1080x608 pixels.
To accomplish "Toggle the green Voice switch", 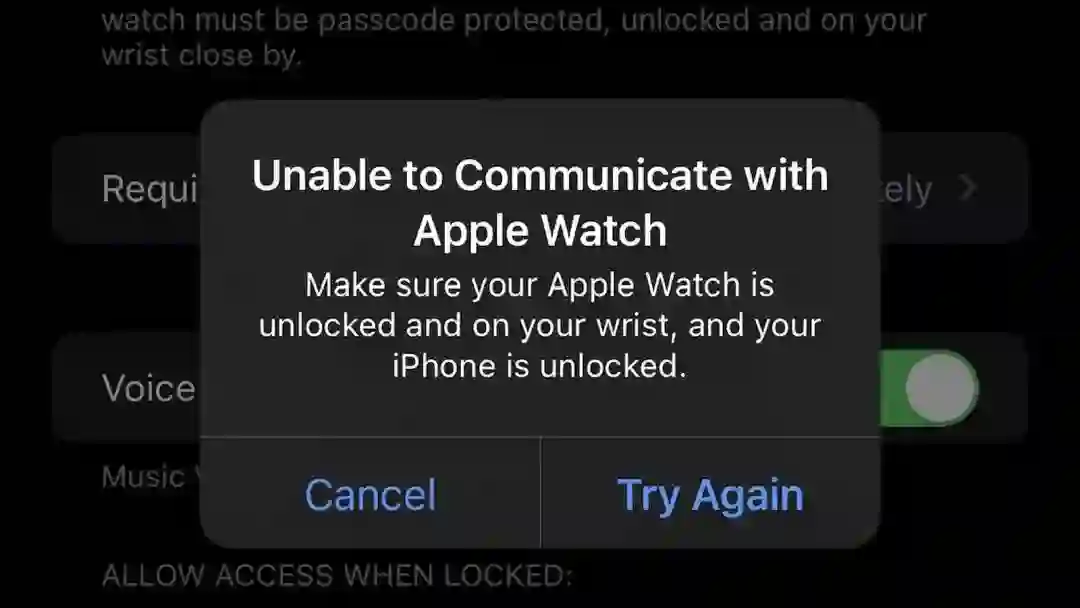I will pyautogui.click(x=929, y=388).
